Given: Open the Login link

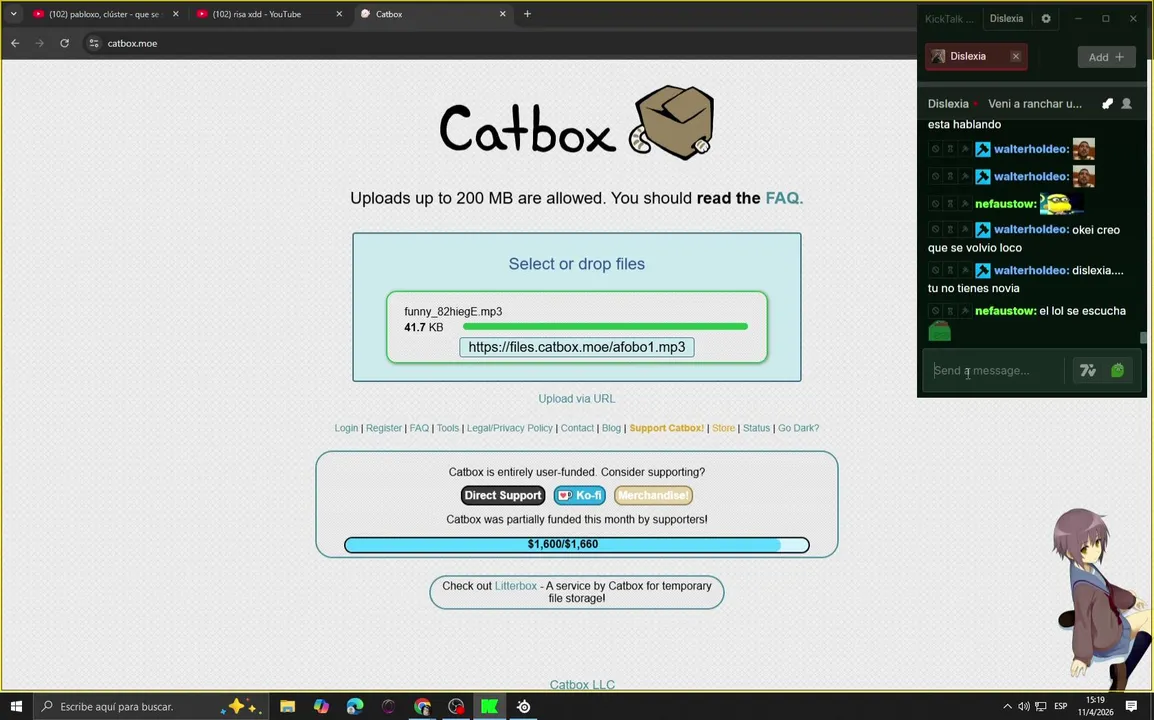Looking at the screenshot, I should click(x=346, y=428).
